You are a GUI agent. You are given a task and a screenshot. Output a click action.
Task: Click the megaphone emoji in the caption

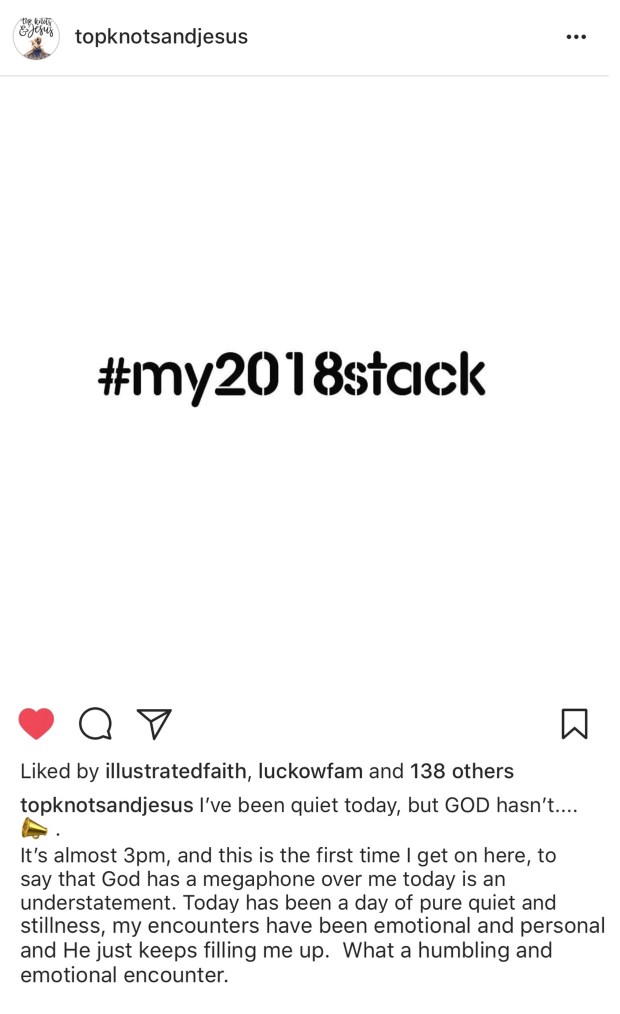tap(34, 828)
